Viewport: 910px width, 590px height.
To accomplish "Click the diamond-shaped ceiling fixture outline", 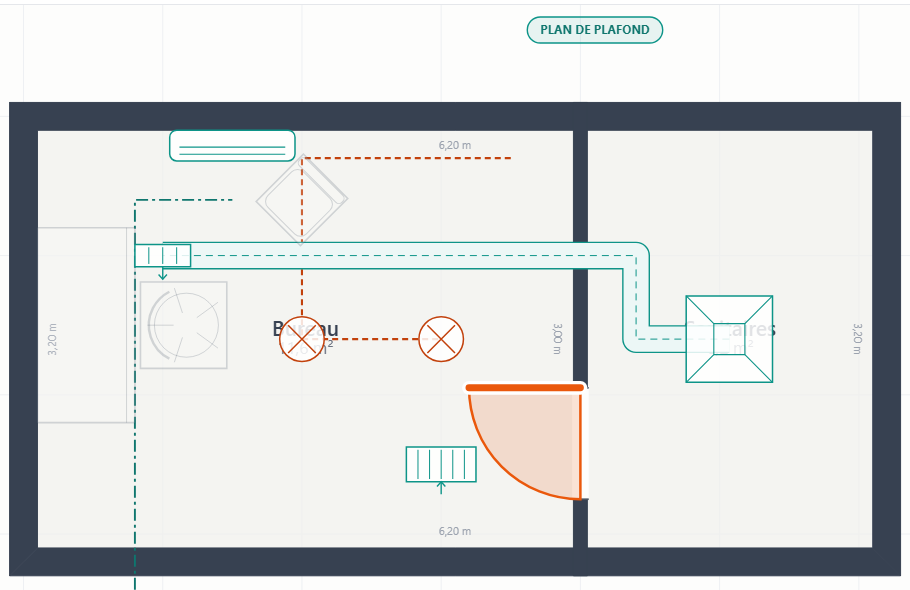I will [302, 200].
